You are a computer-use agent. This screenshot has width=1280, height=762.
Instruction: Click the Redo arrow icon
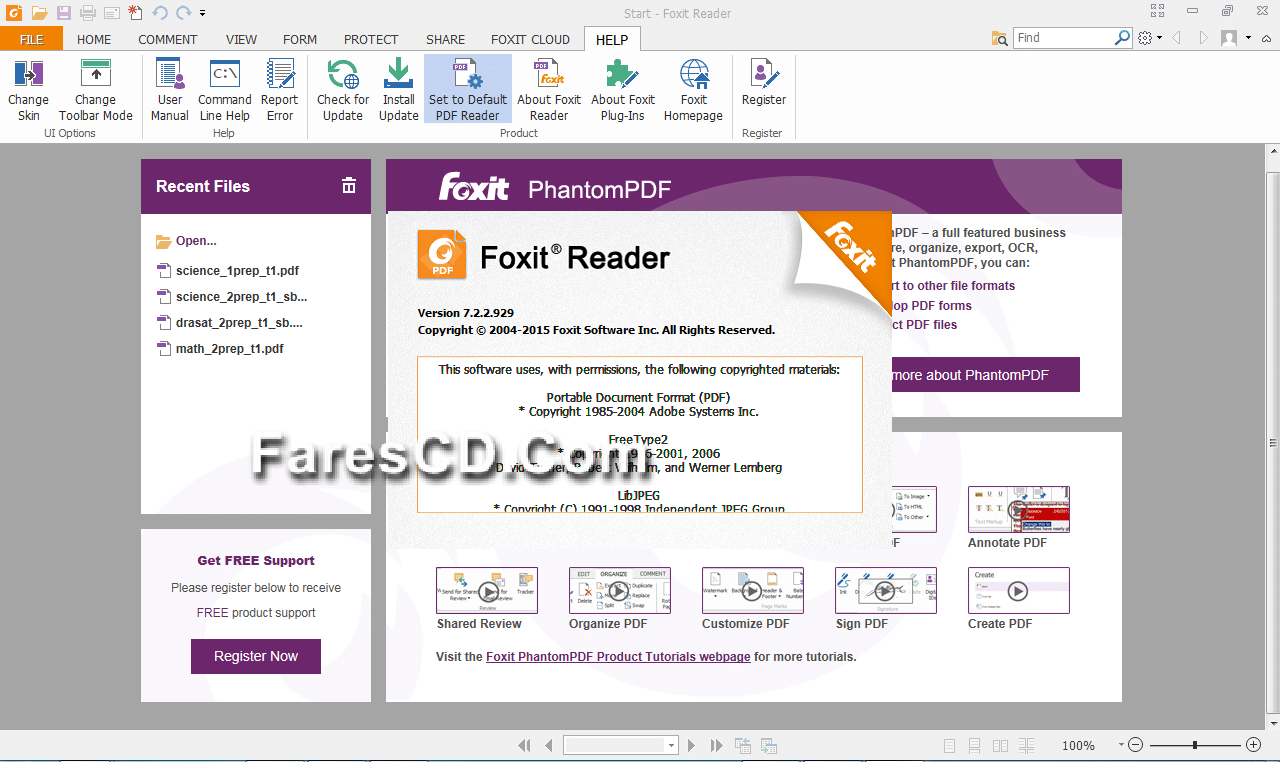click(183, 13)
